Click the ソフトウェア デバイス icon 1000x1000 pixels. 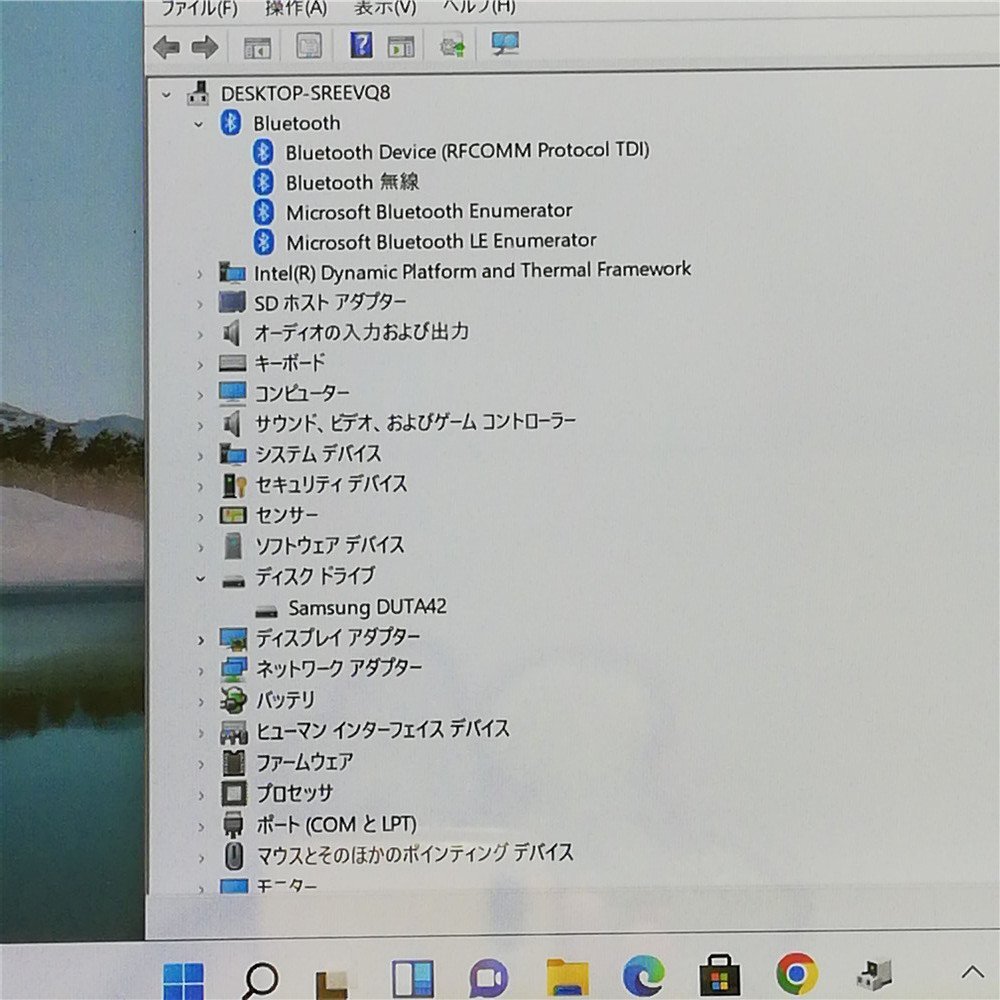pos(233,546)
